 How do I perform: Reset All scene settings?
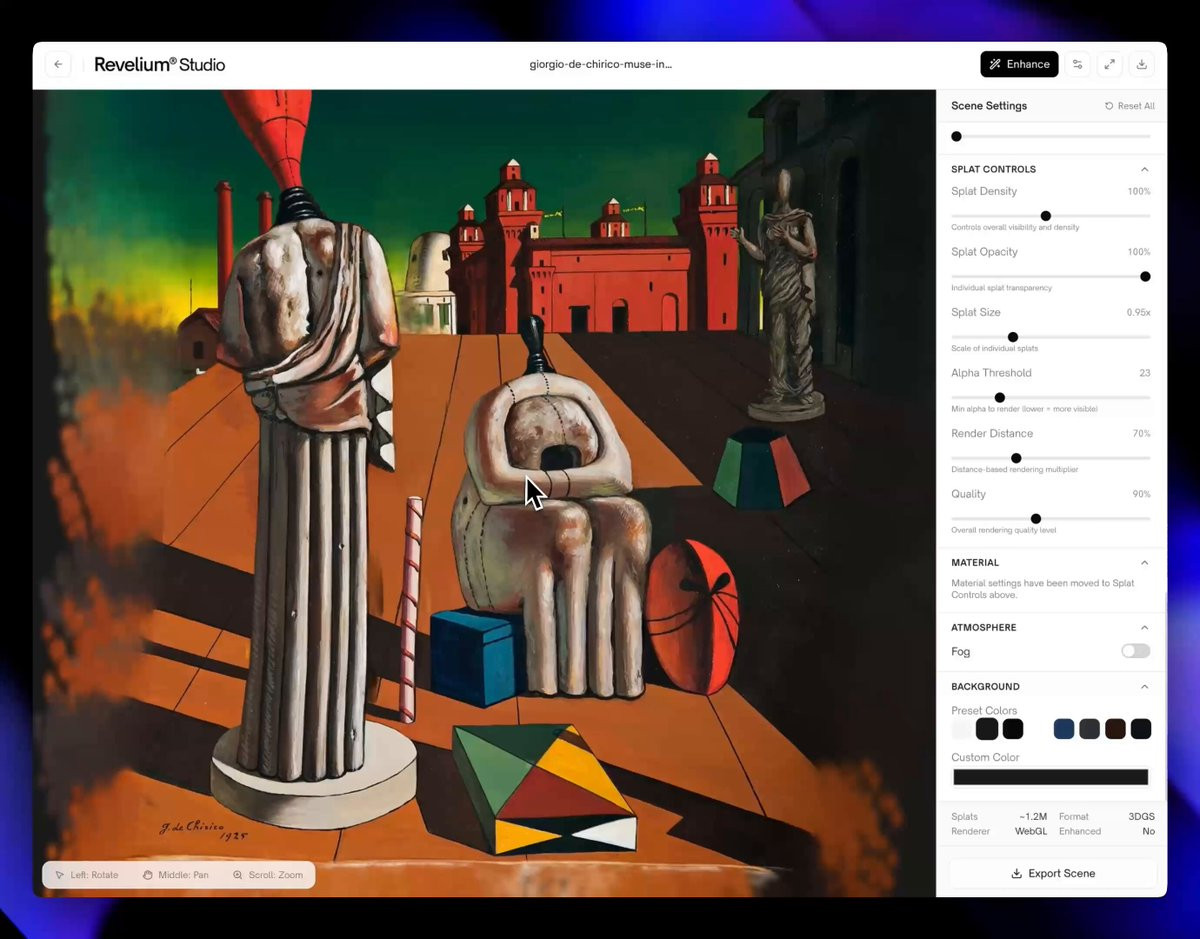tap(1130, 106)
